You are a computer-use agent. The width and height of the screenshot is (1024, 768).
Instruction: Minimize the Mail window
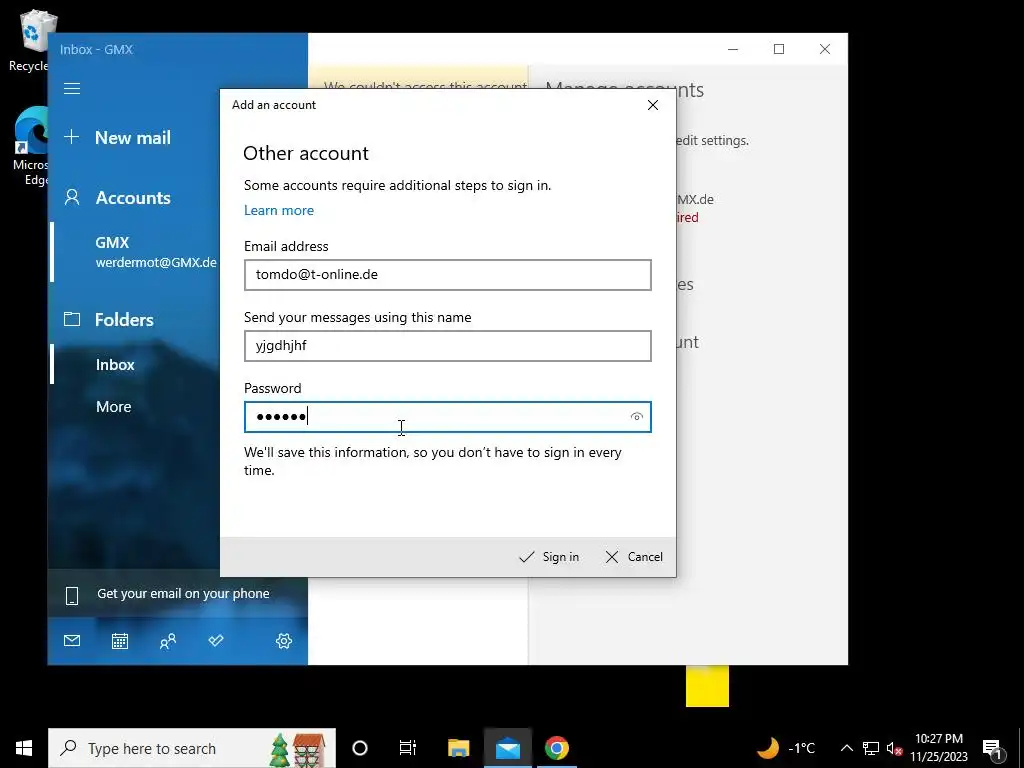pyautogui.click(x=733, y=49)
